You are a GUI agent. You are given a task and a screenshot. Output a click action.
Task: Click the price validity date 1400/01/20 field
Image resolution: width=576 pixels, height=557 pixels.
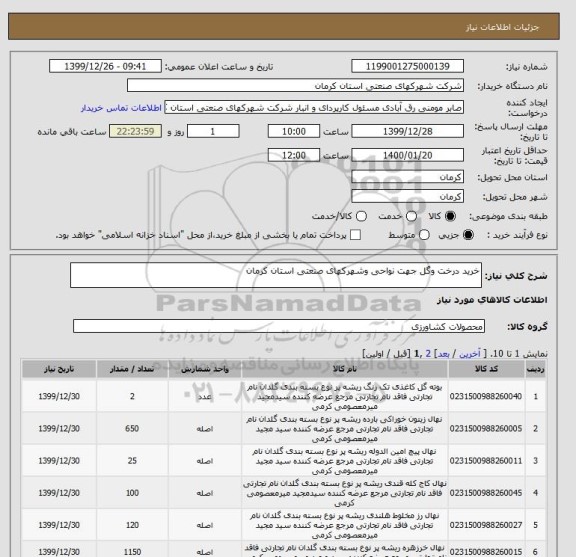tap(407, 155)
